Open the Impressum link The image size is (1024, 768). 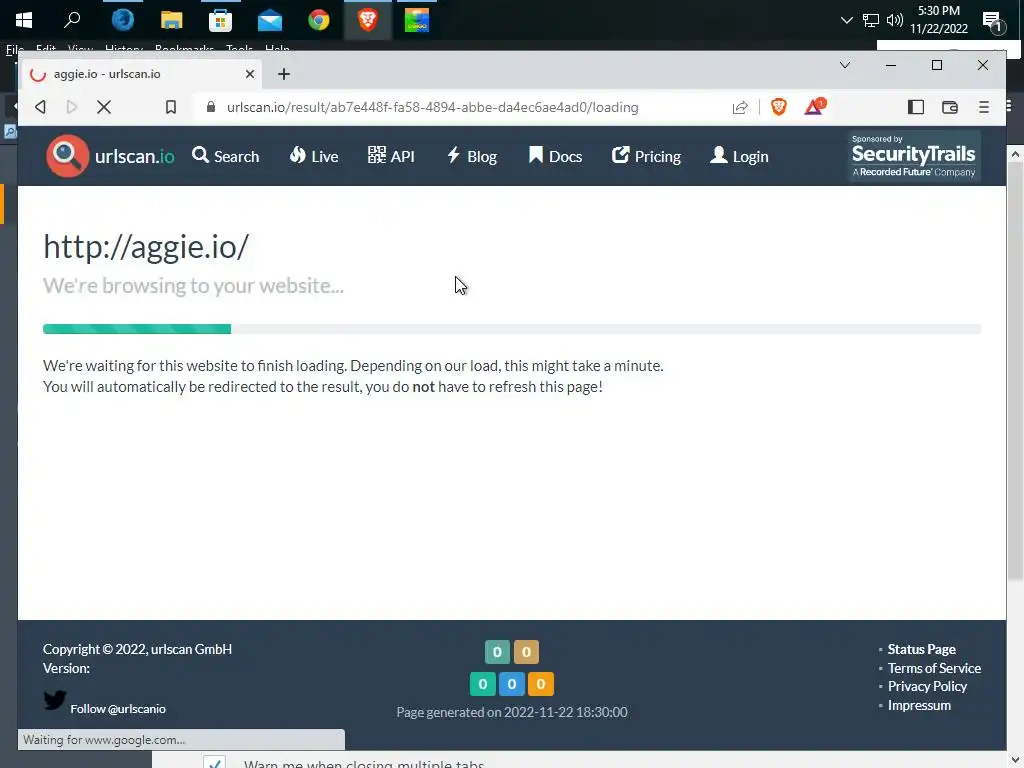(x=919, y=705)
